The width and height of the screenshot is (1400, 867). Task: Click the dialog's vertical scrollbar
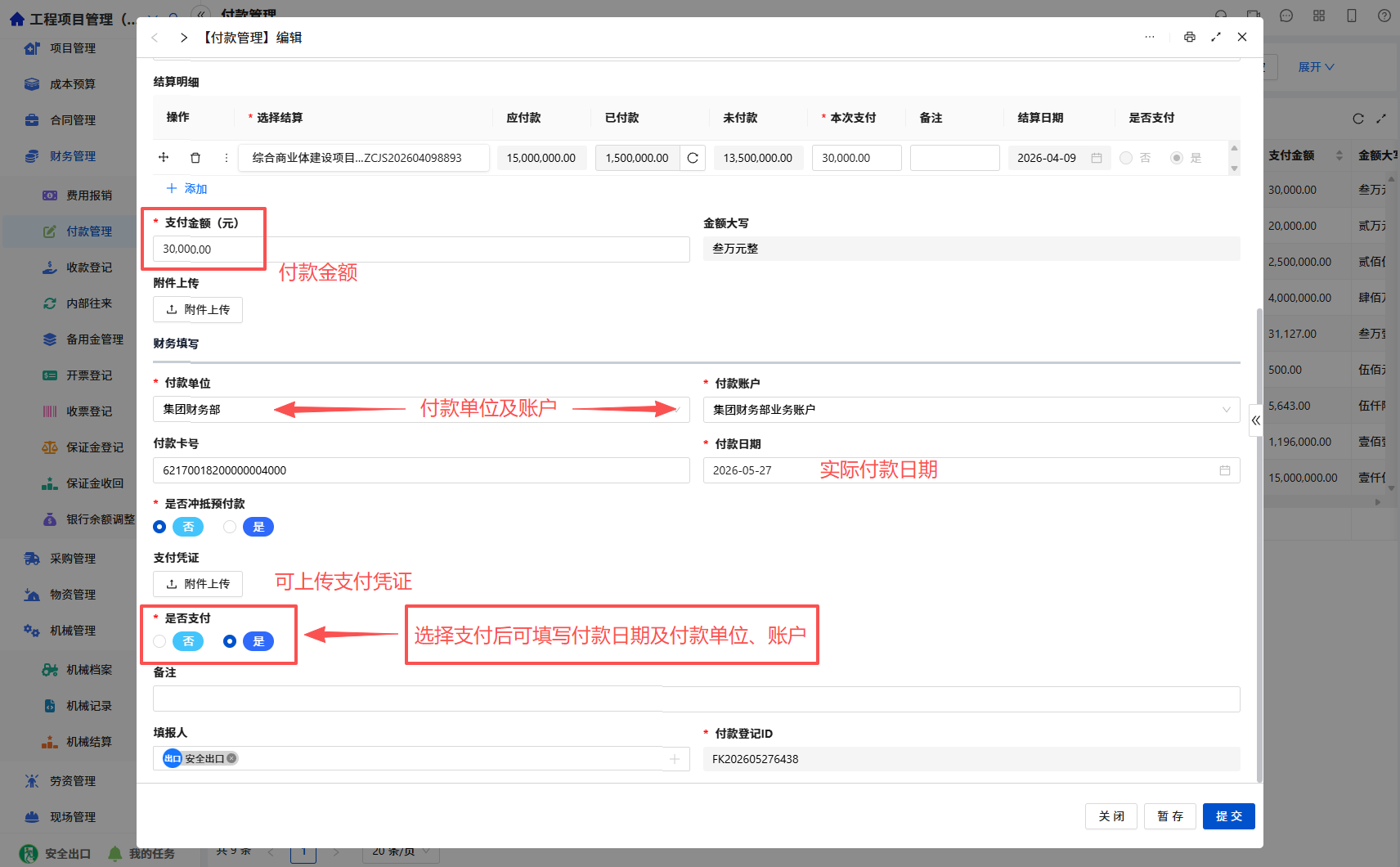click(x=1259, y=544)
